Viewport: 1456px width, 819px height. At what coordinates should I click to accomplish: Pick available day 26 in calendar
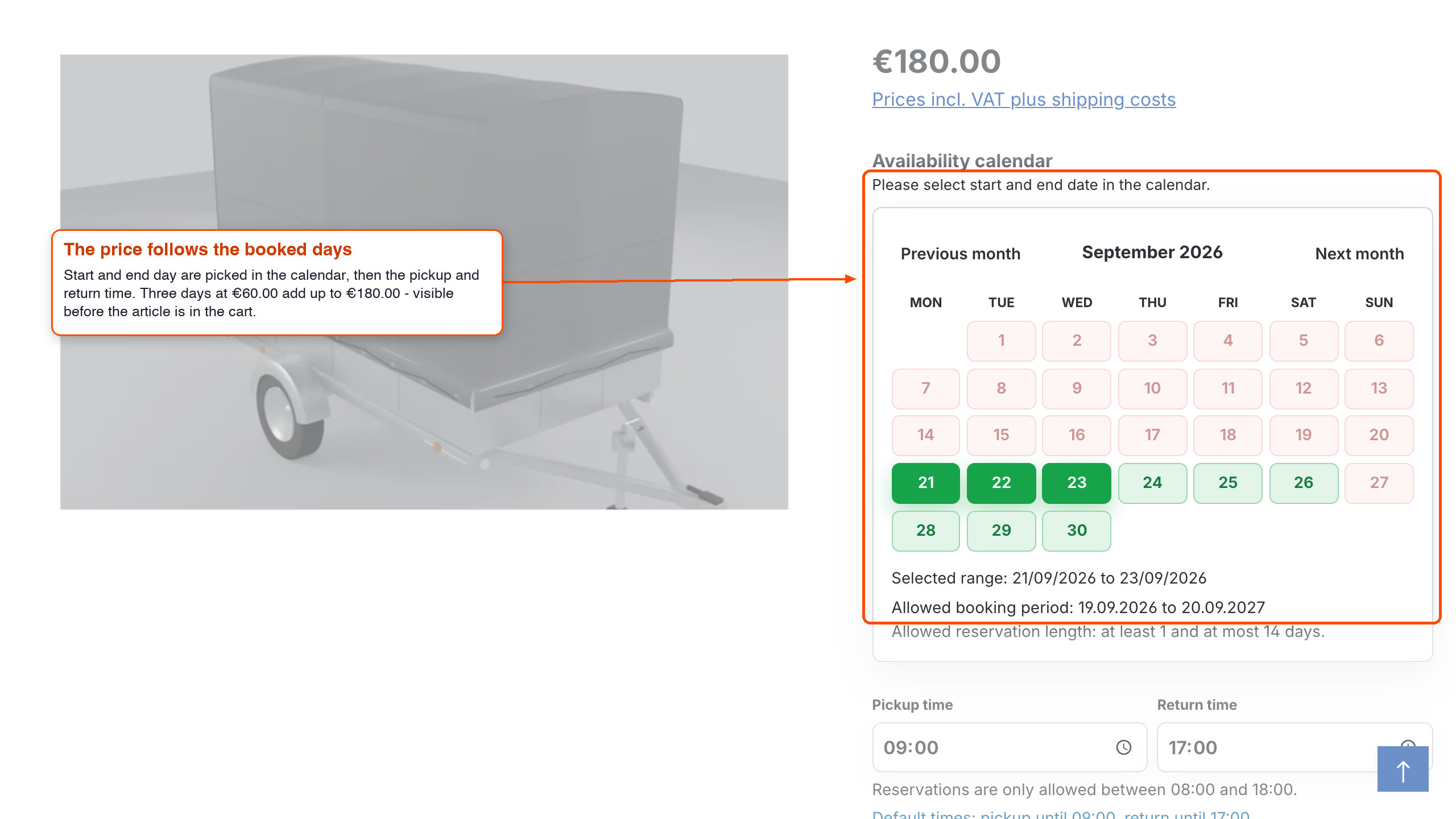tap(1304, 483)
